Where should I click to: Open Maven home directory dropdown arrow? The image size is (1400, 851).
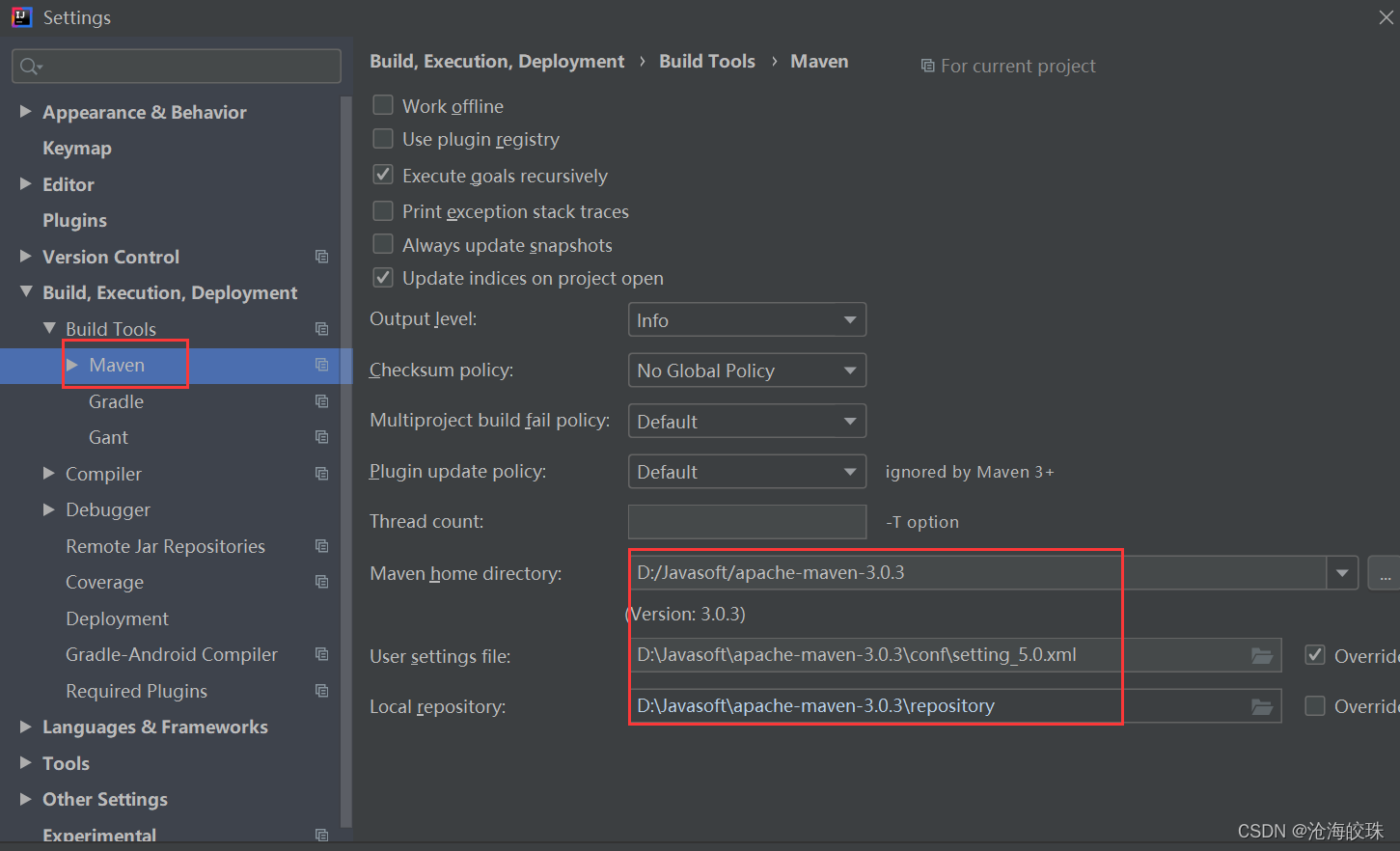1342,573
